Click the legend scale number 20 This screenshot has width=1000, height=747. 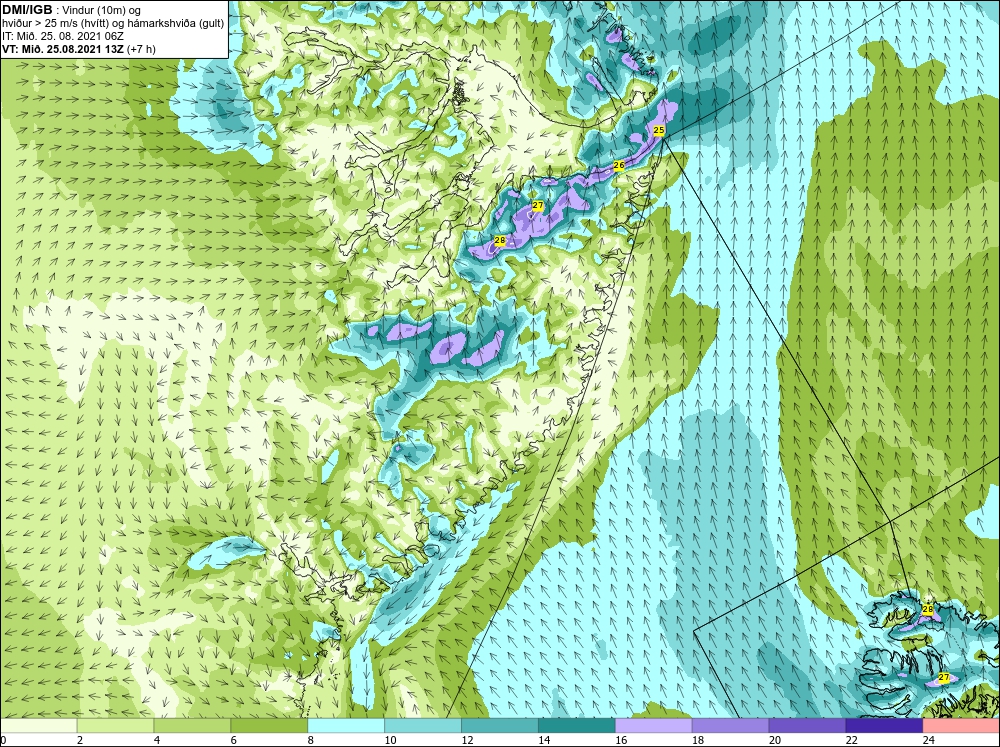[775, 740]
